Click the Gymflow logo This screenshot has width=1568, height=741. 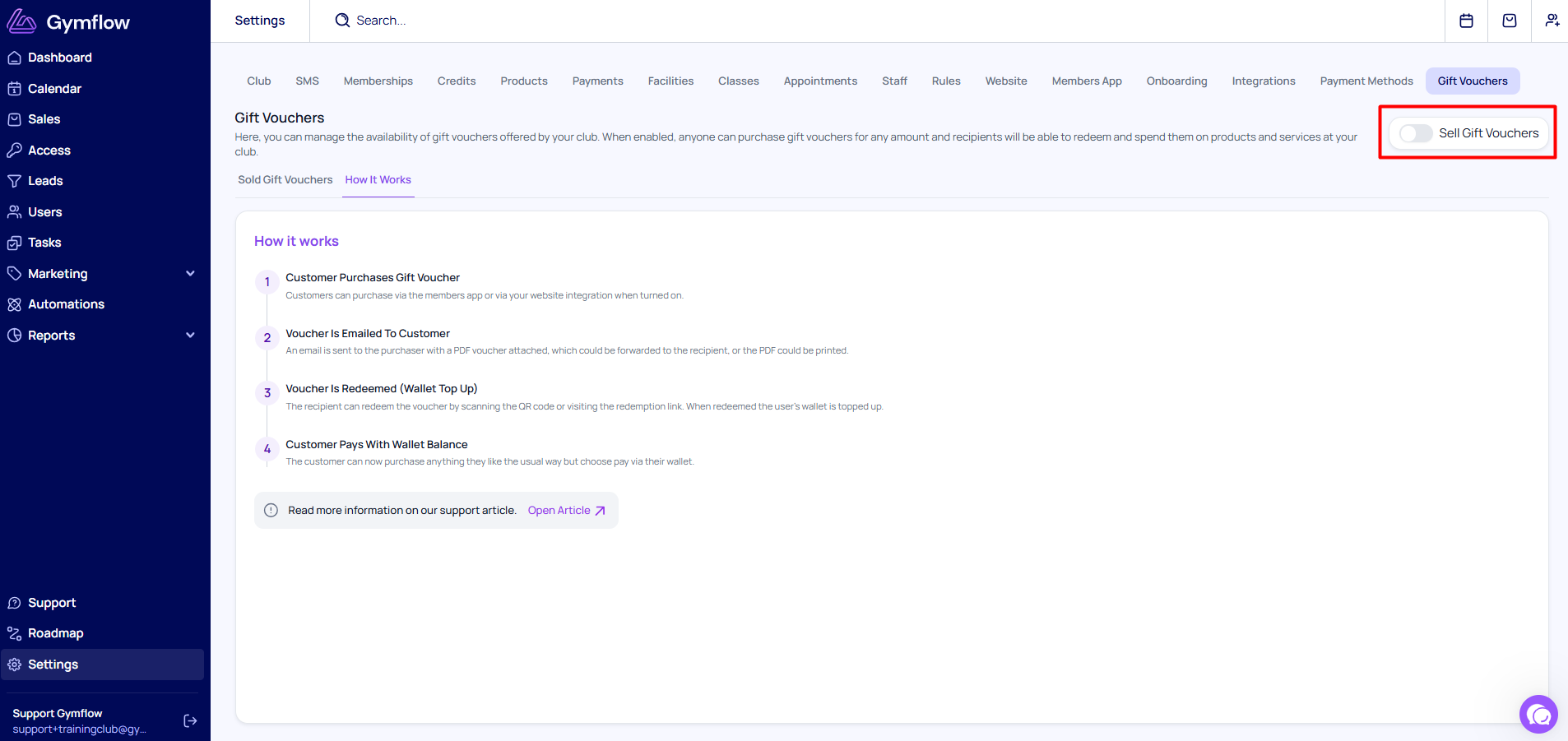[x=69, y=22]
